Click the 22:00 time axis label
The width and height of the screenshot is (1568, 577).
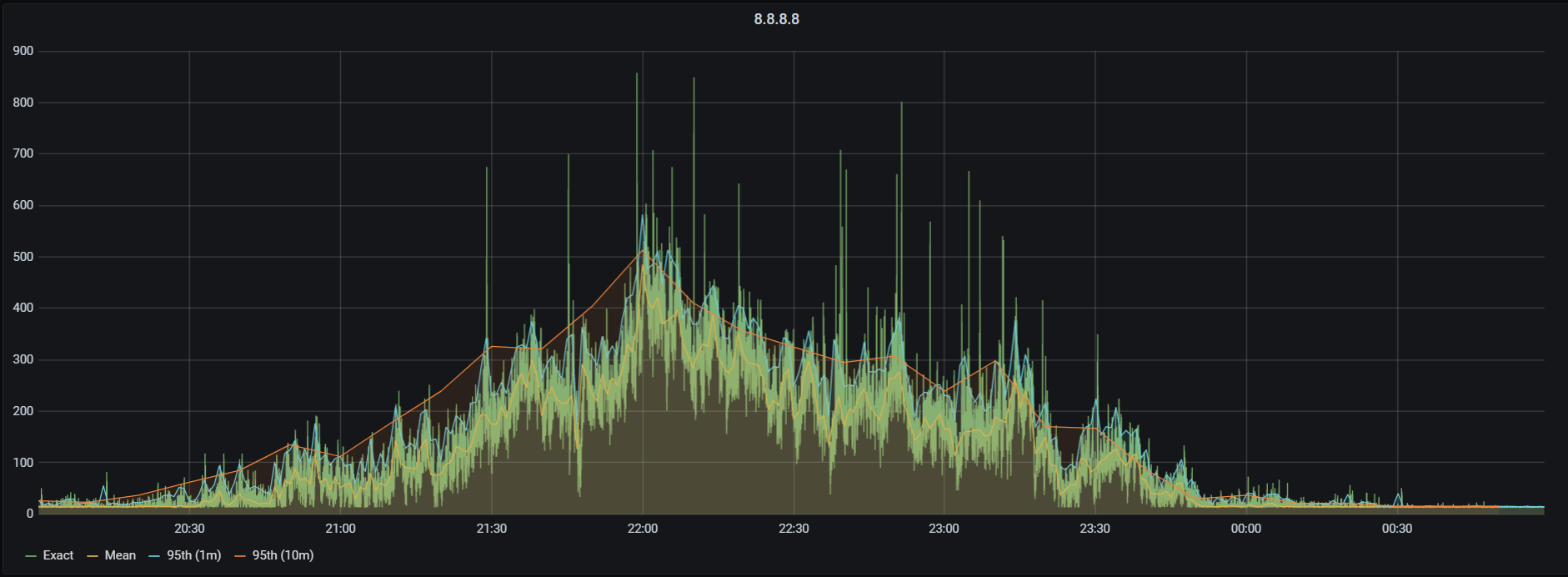click(x=642, y=529)
